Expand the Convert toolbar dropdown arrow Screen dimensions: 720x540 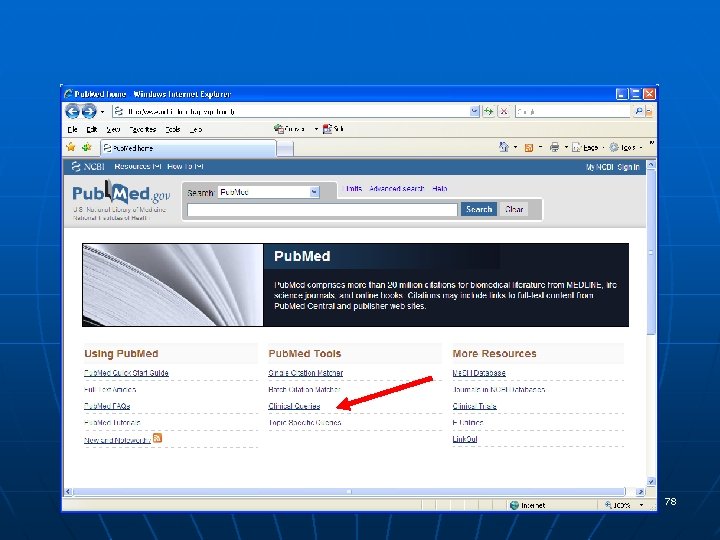316,129
